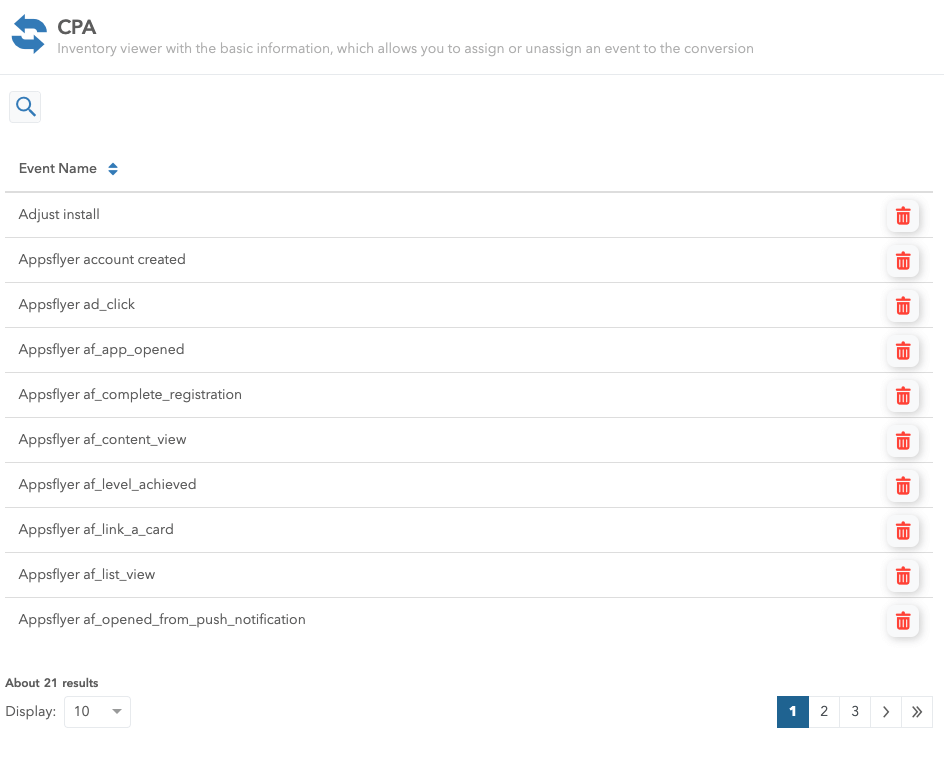
Task: Sort by Event Name column arrows
Action: point(113,169)
